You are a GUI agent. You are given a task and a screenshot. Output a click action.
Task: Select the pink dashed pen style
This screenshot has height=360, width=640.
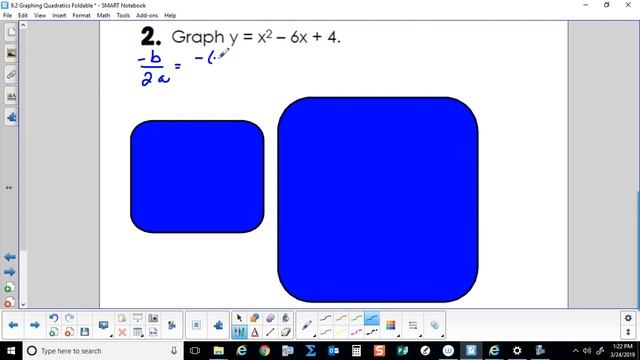click(356, 332)
